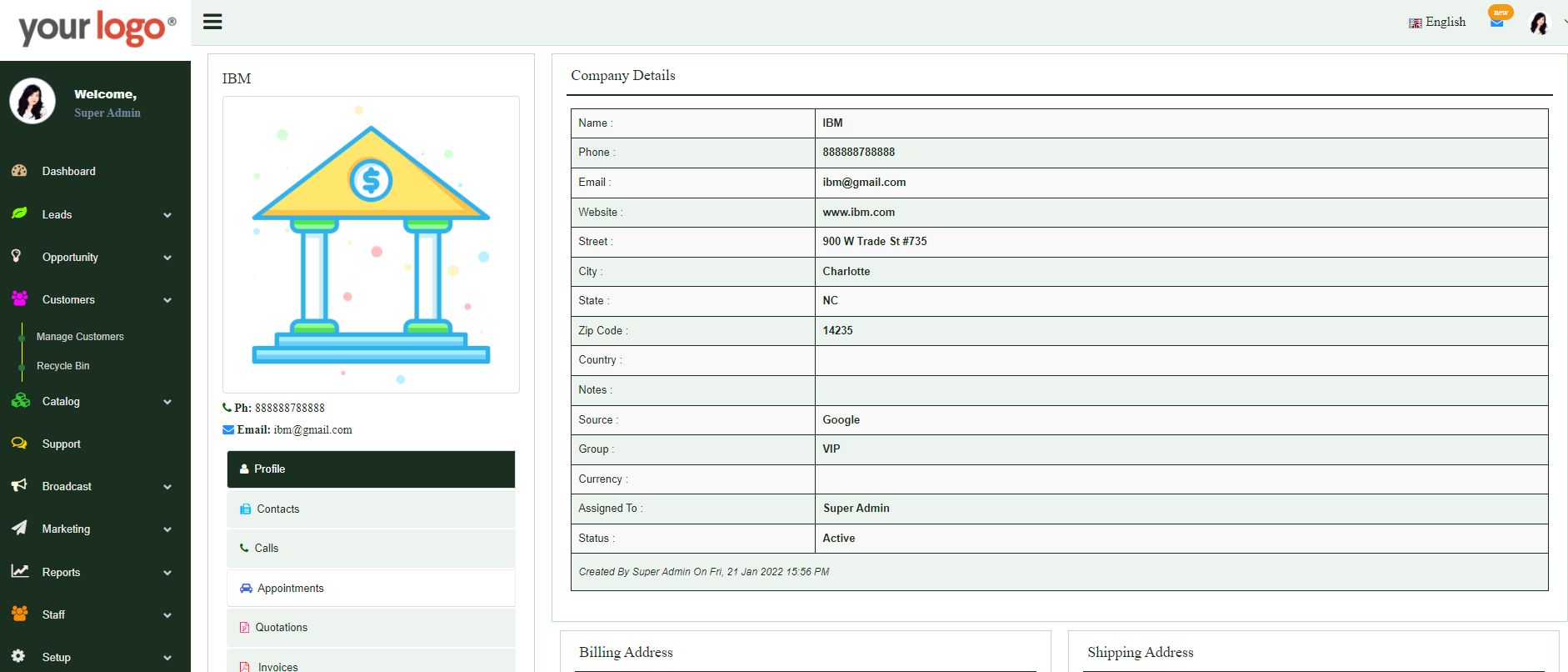
Task: Click the envelope icon beside Email
Action: tap(228, 429)
